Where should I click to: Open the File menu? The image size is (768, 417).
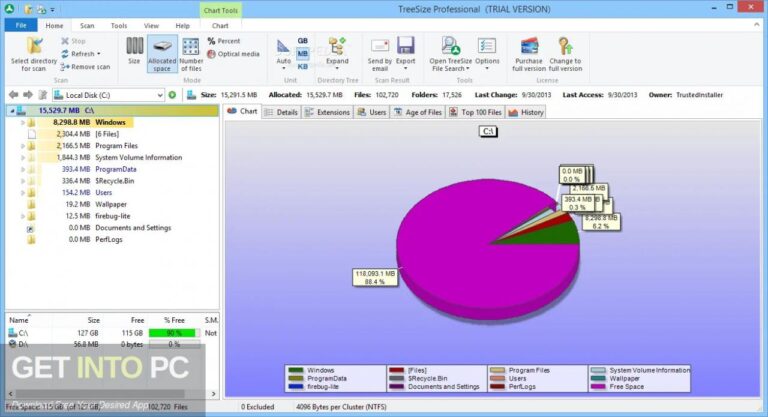click(21, 25)
